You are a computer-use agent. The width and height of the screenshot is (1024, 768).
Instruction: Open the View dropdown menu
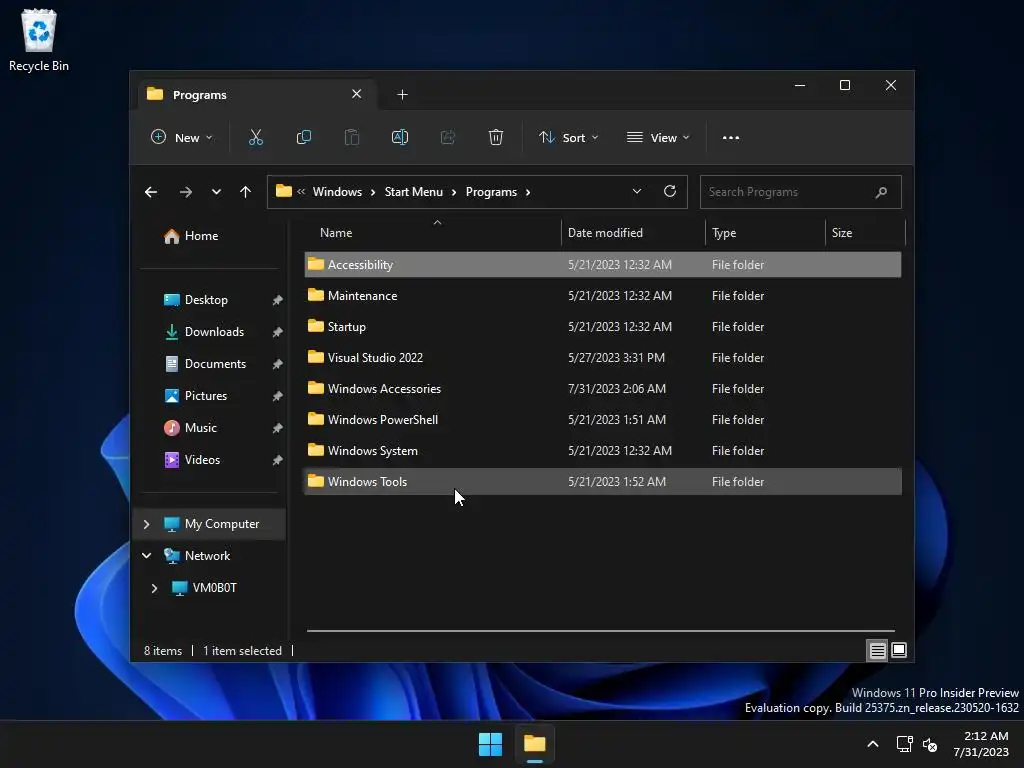(x=658, y=138)
